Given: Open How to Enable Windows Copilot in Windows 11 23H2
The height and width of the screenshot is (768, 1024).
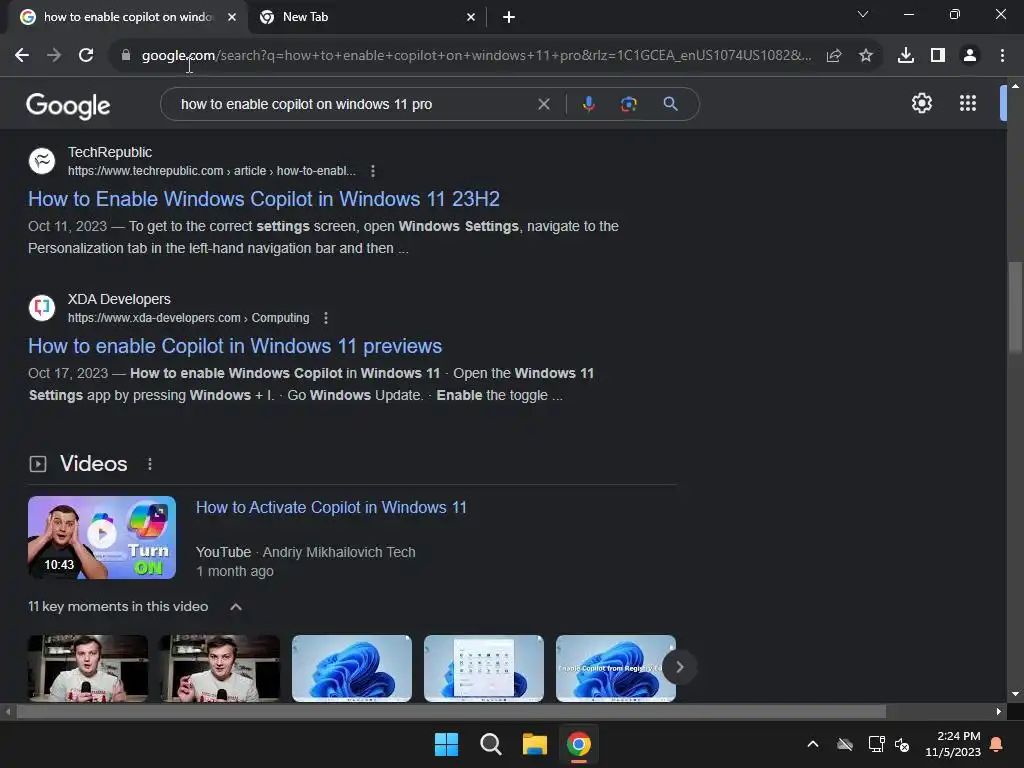Looking at the screenshot, I should click(x=264, y=199).
